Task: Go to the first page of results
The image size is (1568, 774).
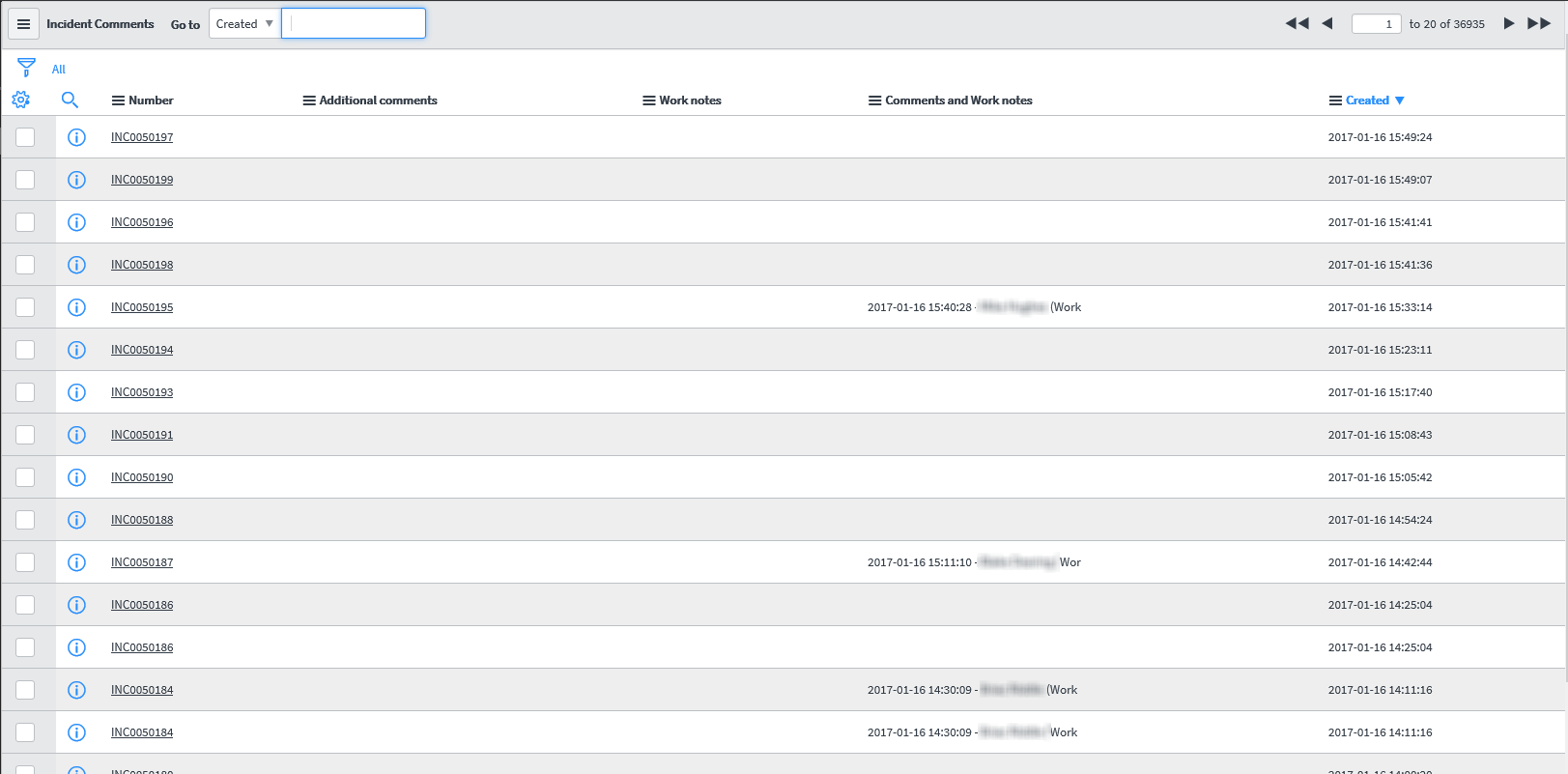Action: pyautogui.click(x=1297, y=23)
